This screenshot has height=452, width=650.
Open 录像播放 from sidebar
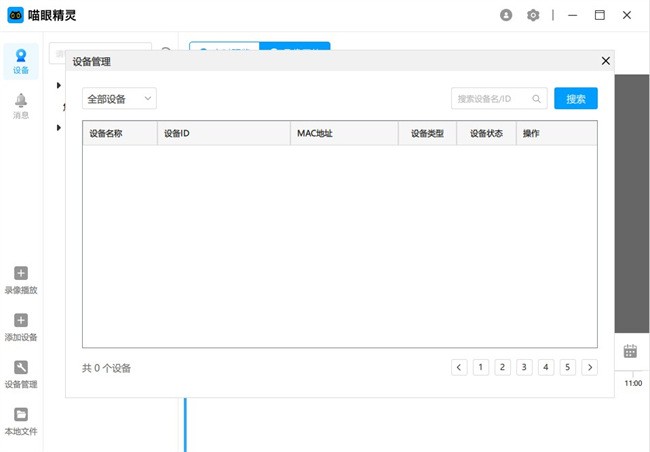[x=21, y=280]
